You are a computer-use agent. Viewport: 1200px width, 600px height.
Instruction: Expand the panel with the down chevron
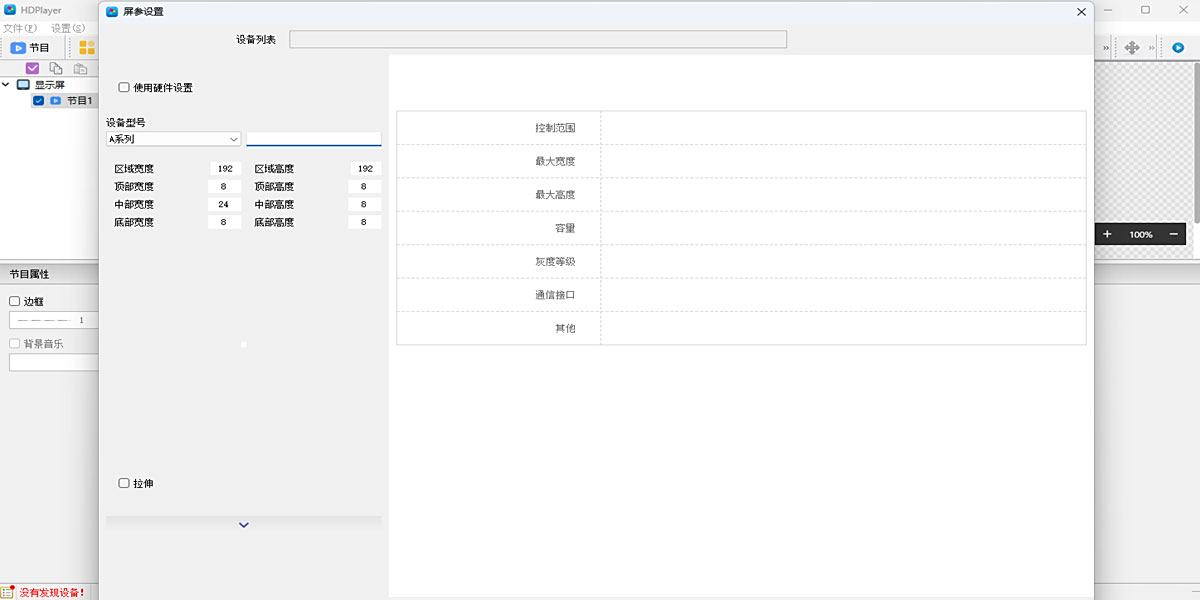tap(243, 525)
